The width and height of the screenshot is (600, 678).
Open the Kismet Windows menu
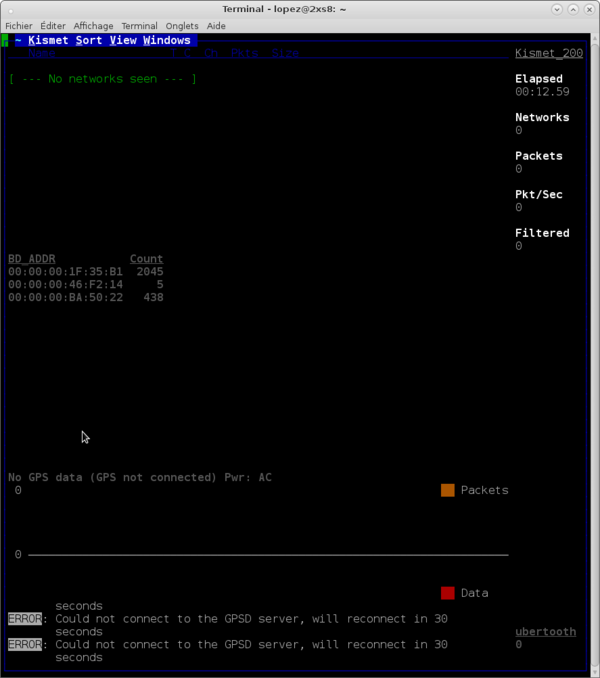(166, 41)
